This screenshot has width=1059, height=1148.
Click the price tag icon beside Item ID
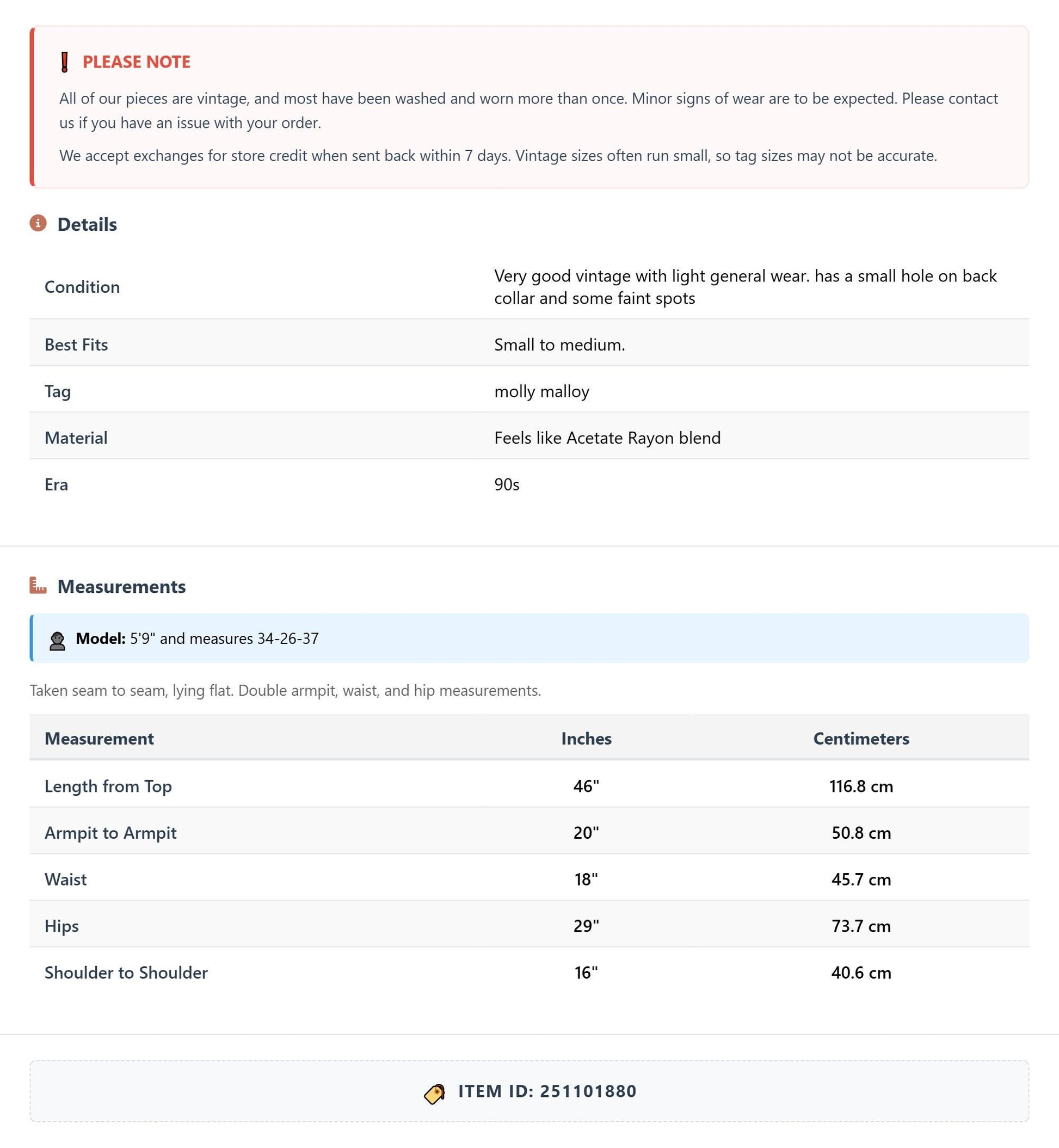[434, 1094]
